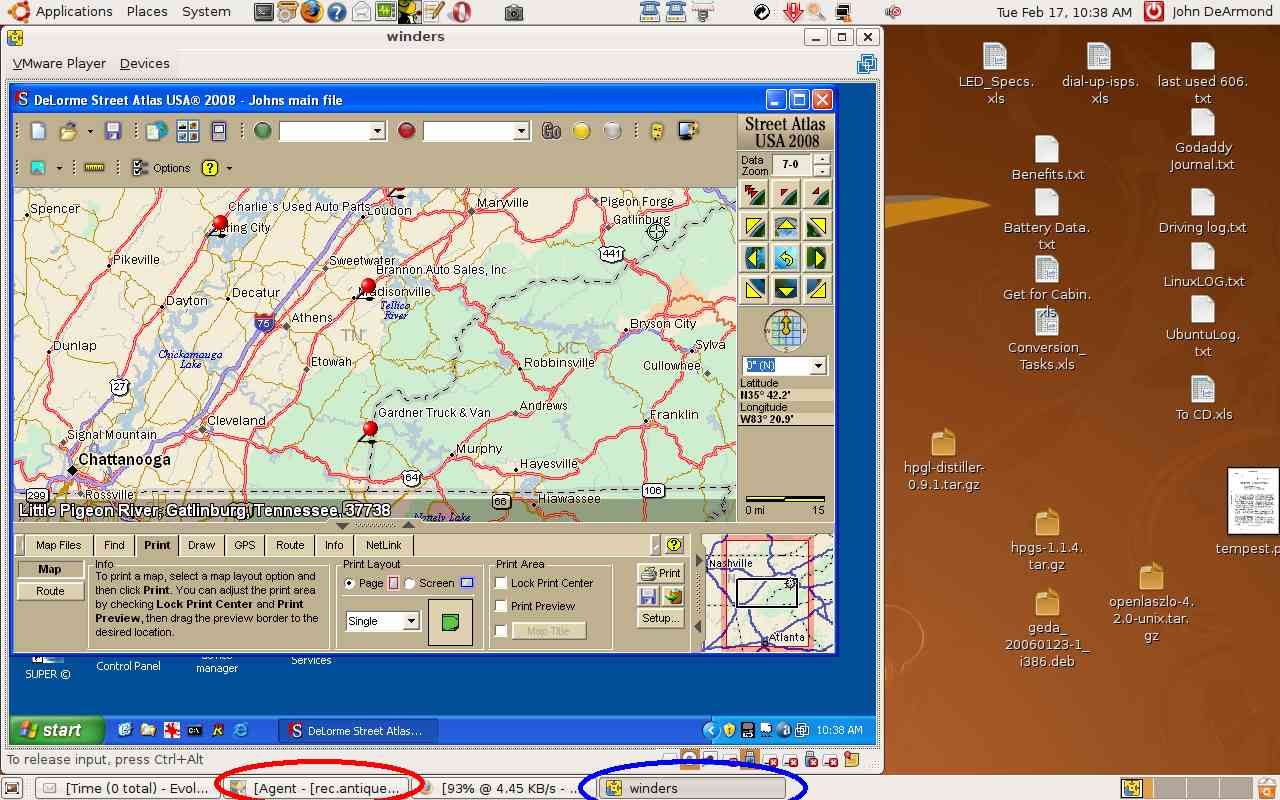The image size is (1280, 800).
Task: Click the Open file folder icon
Action: point(68,131)
